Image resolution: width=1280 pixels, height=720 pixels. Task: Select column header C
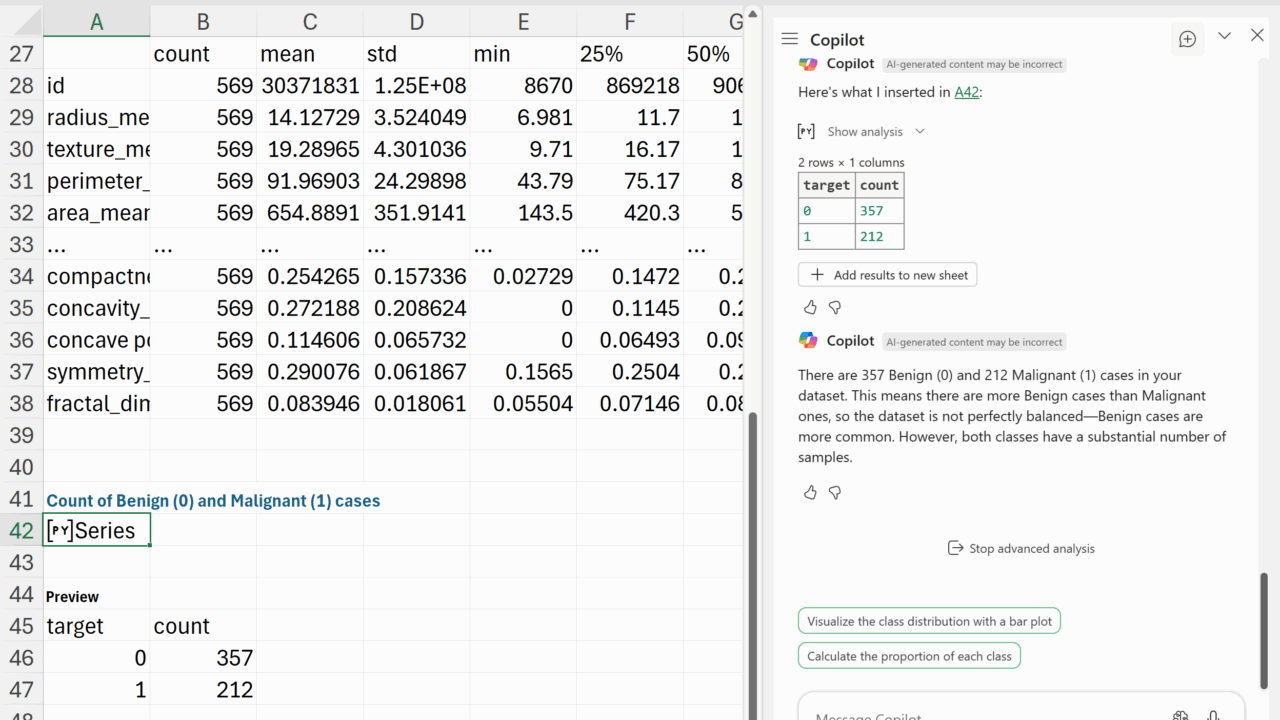click(310, 22)
